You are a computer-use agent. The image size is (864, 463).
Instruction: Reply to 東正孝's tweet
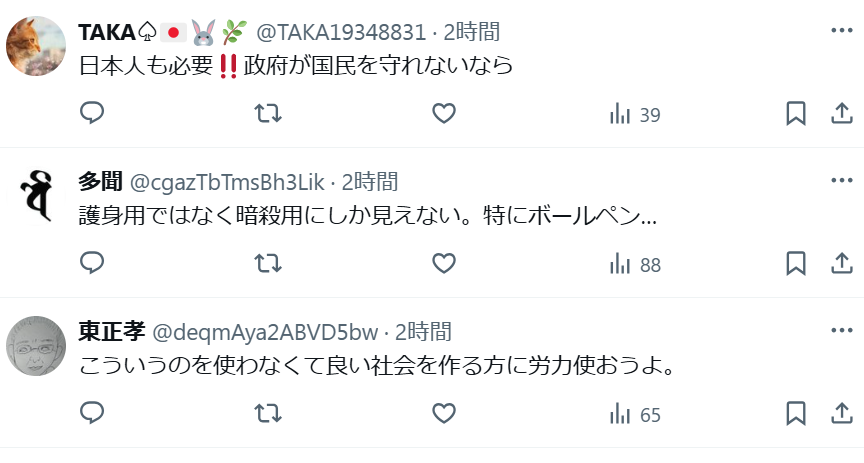[x=92, y=413]
